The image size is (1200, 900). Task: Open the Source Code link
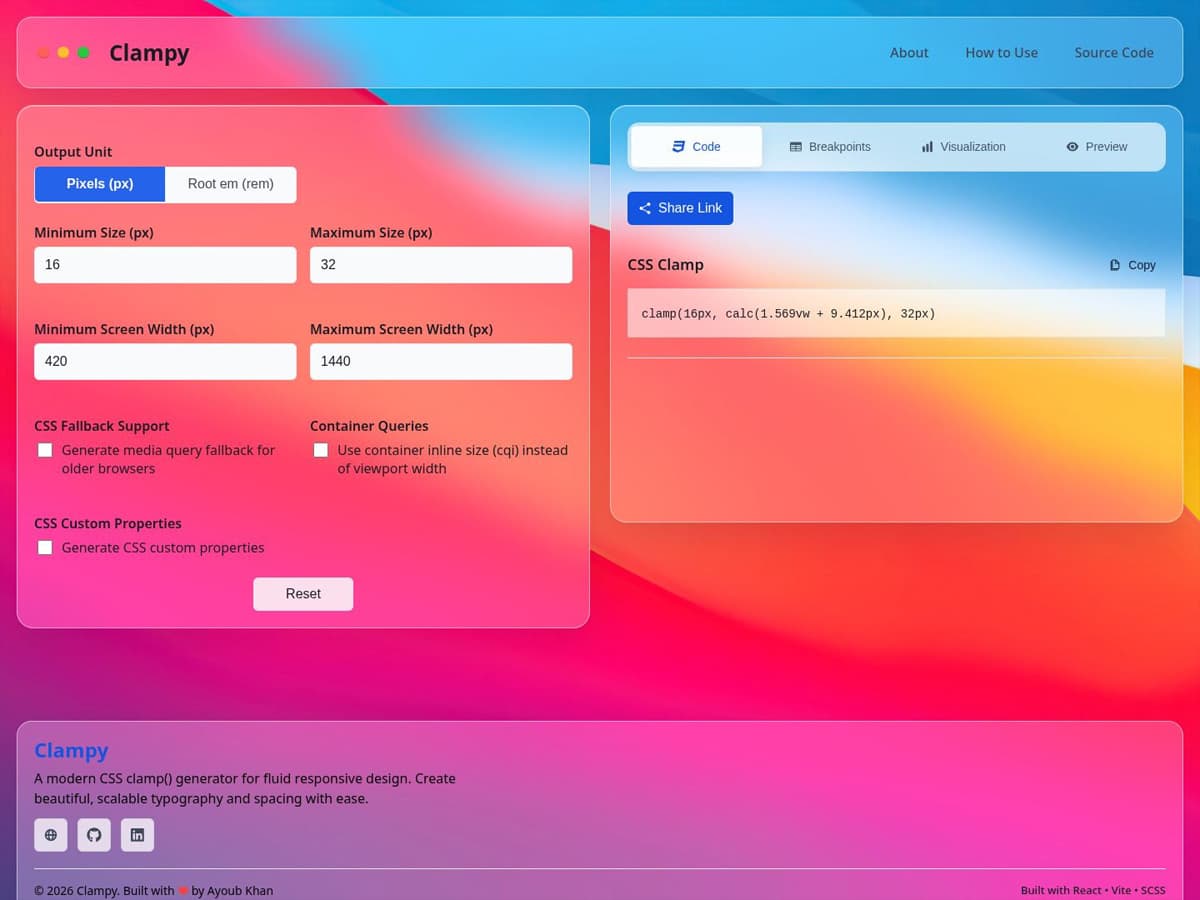pos(1114,53)
